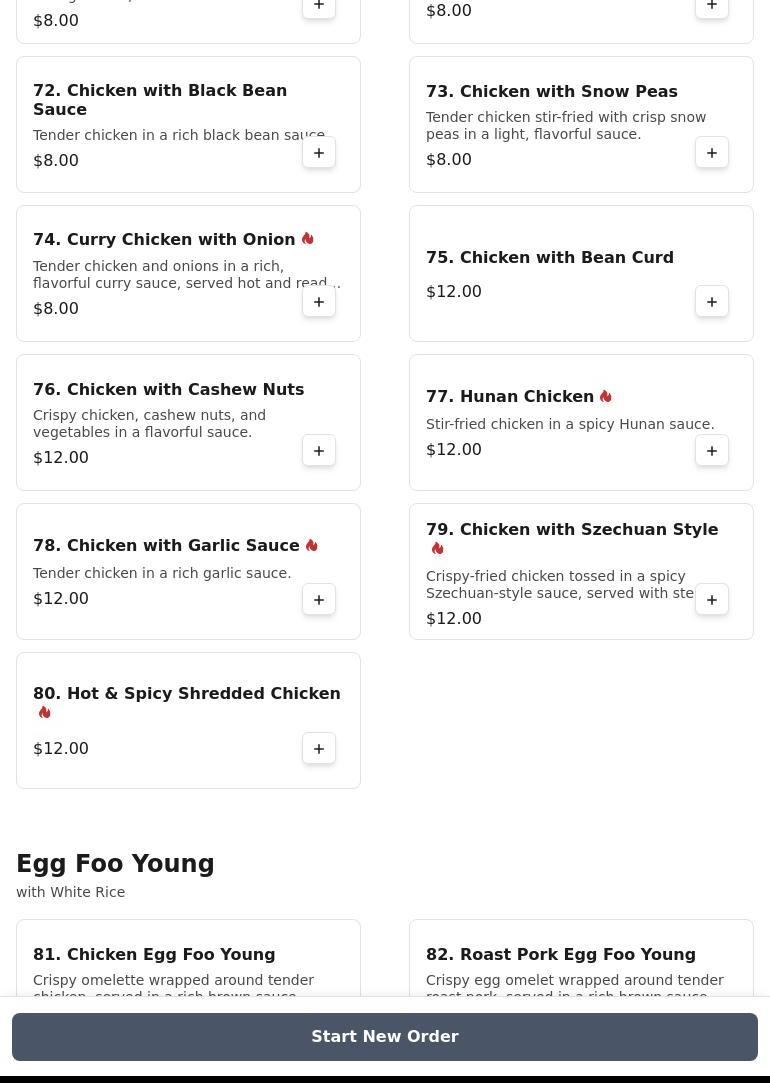
Task: Add Hunan Chicken to the order
Action: pos(712,451)
